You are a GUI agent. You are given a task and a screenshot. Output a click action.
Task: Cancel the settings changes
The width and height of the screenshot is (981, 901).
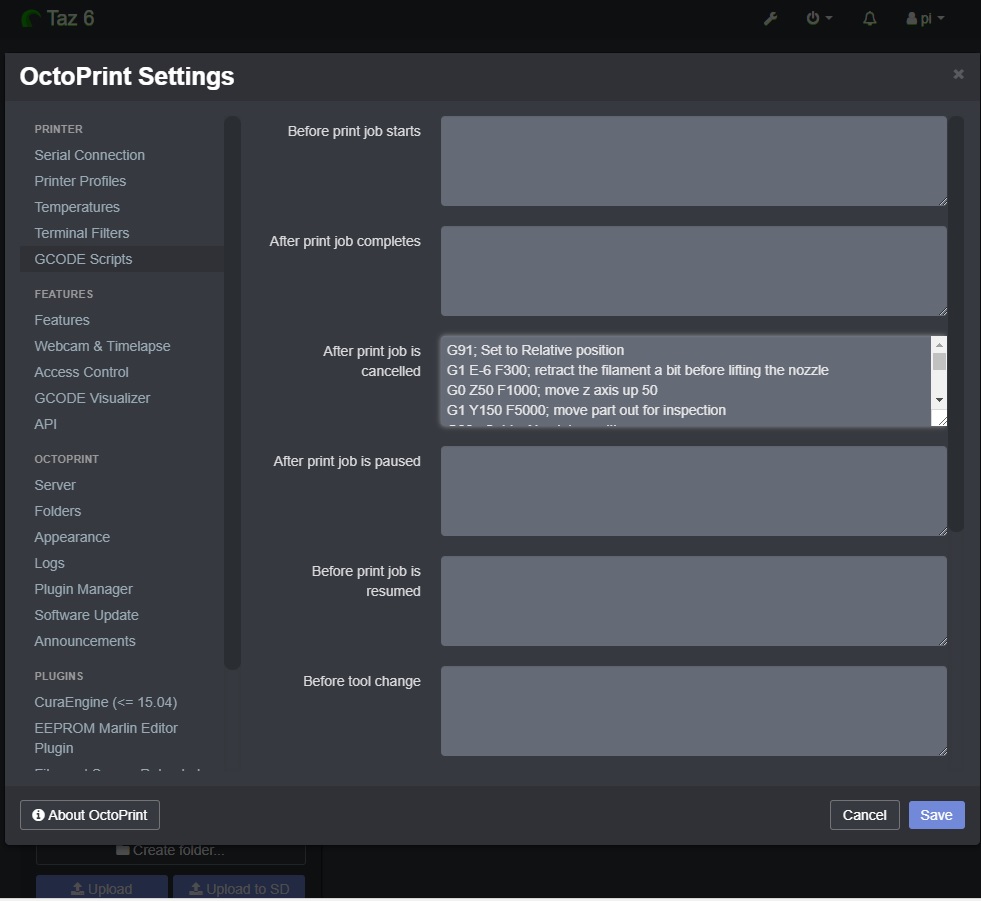pos(864,815)
